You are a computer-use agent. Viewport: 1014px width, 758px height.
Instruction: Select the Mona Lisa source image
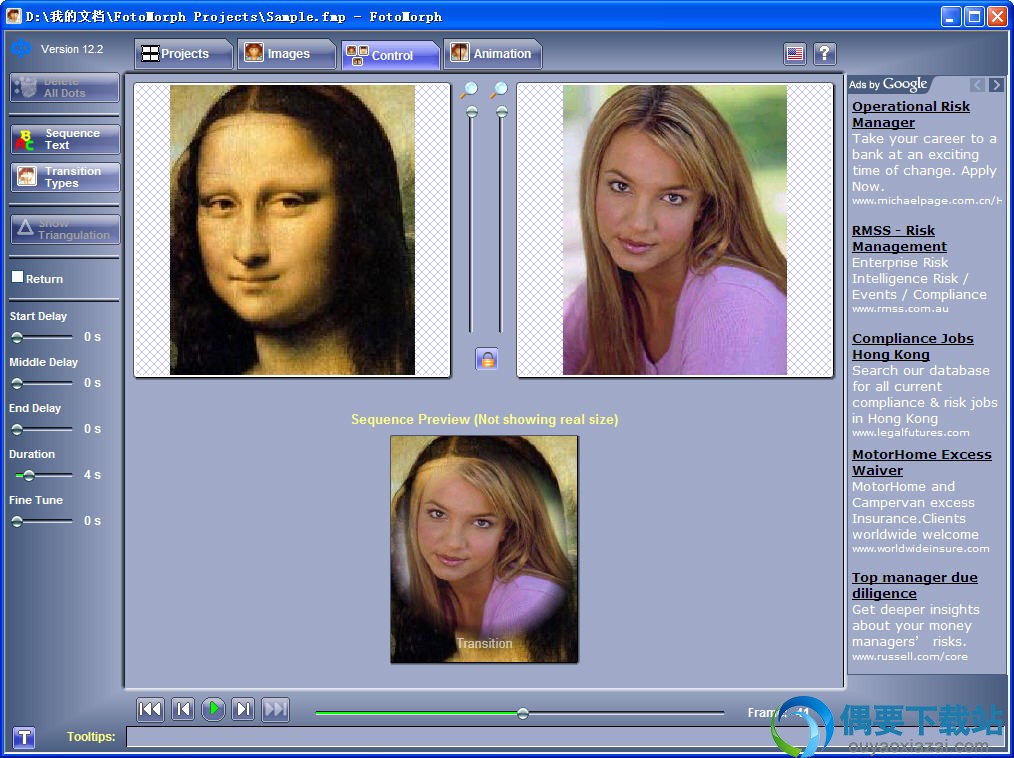tap(292, 230)
